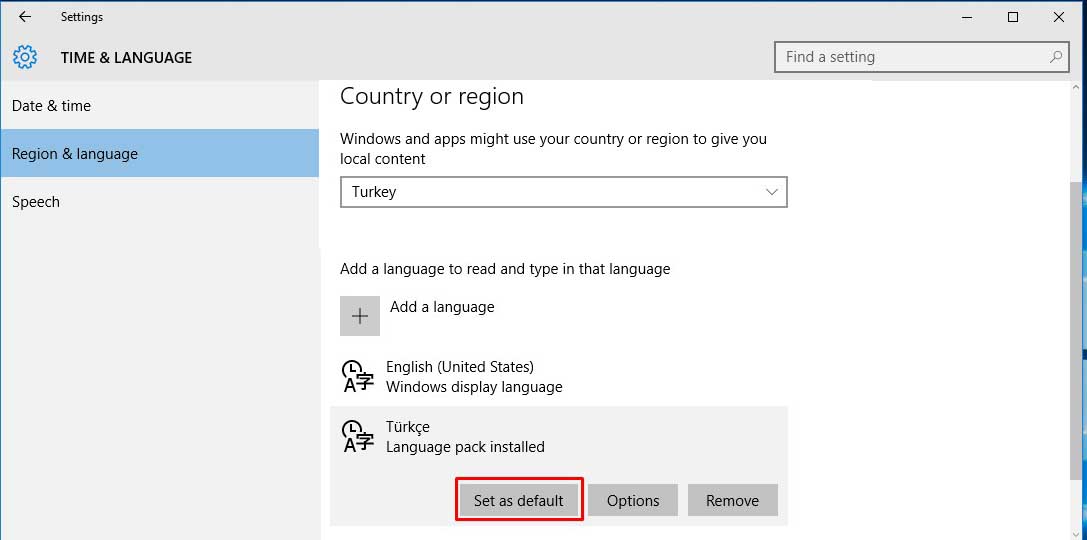Close the Settings window

tap(1059, 17)
